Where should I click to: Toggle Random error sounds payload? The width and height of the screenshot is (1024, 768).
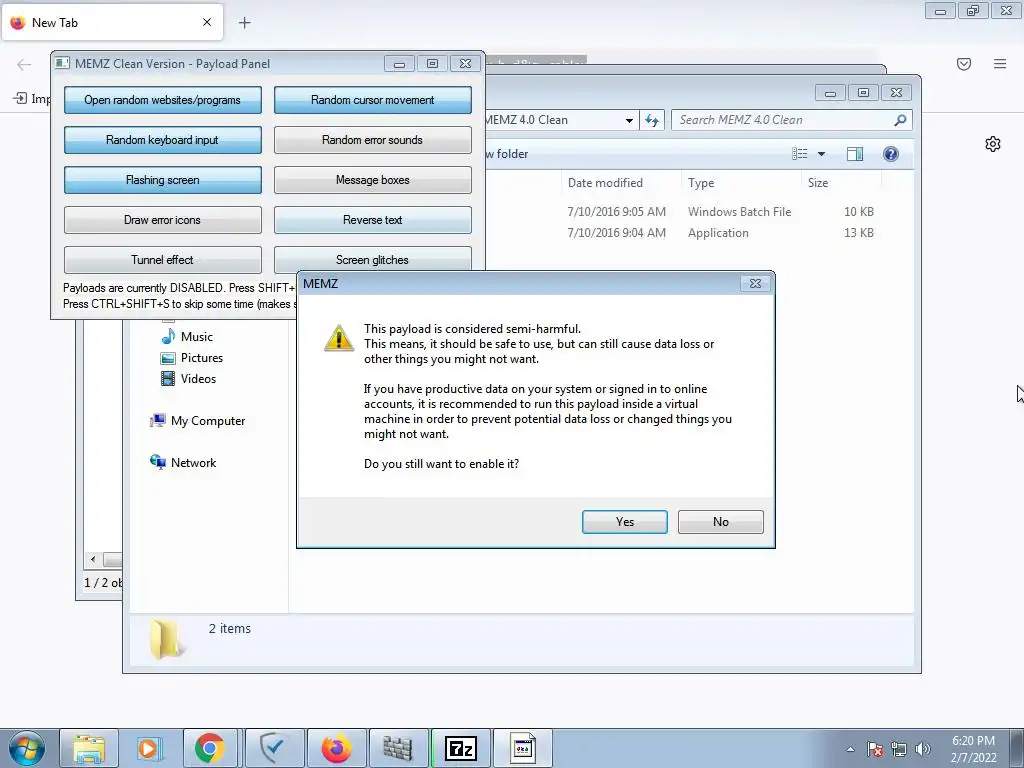[x=372, y=140]
